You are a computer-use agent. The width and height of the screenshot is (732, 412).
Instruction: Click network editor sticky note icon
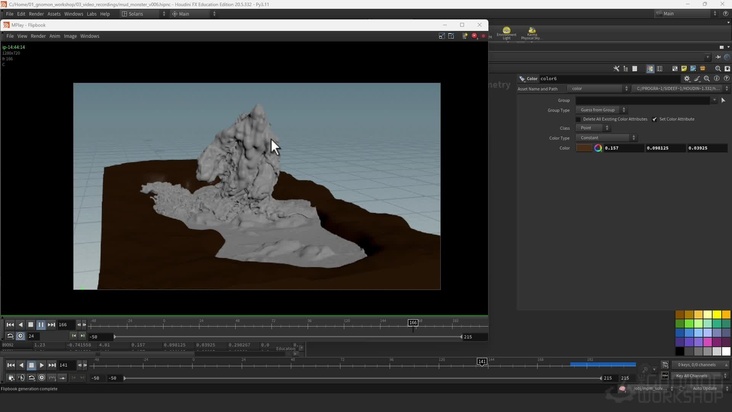point(684,69)
